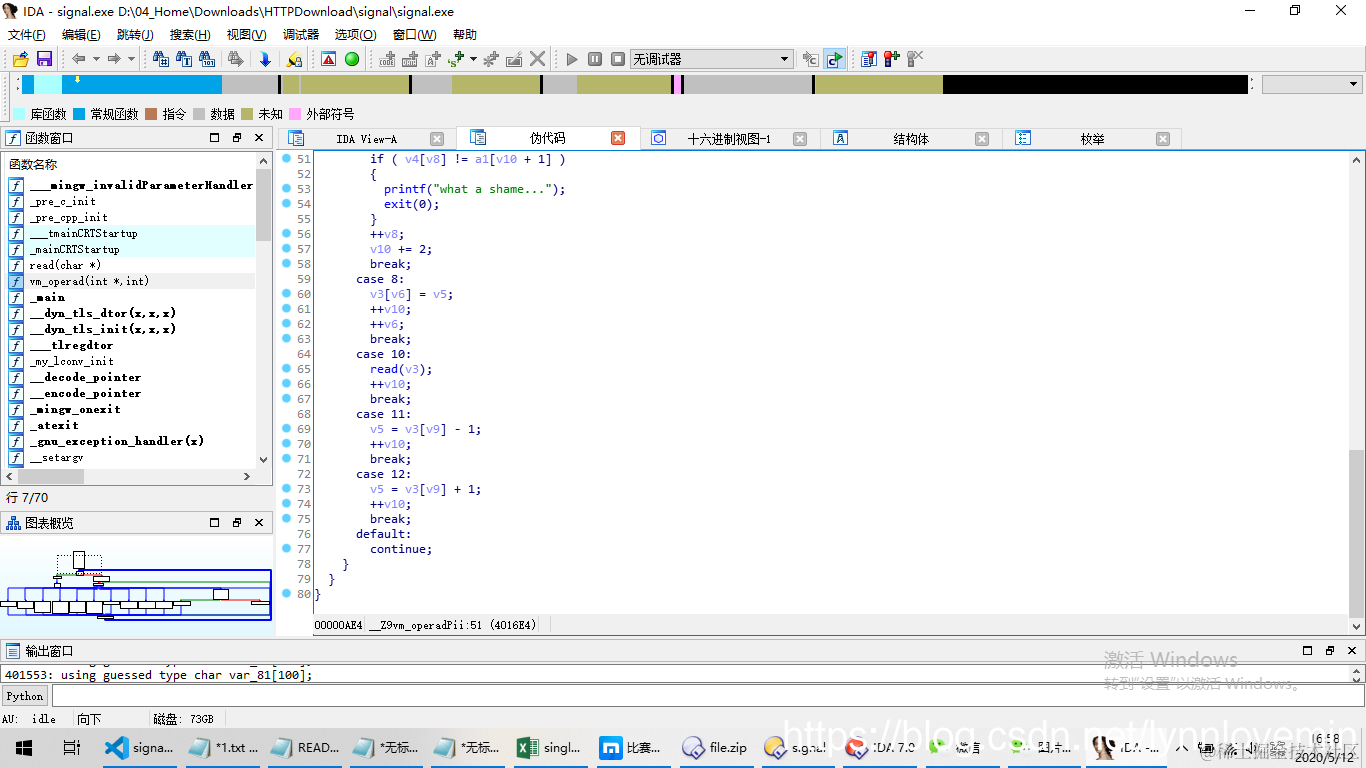Start the debugger process play button
This screenshot has width=1366, height=768.
(x=572, y=59)
